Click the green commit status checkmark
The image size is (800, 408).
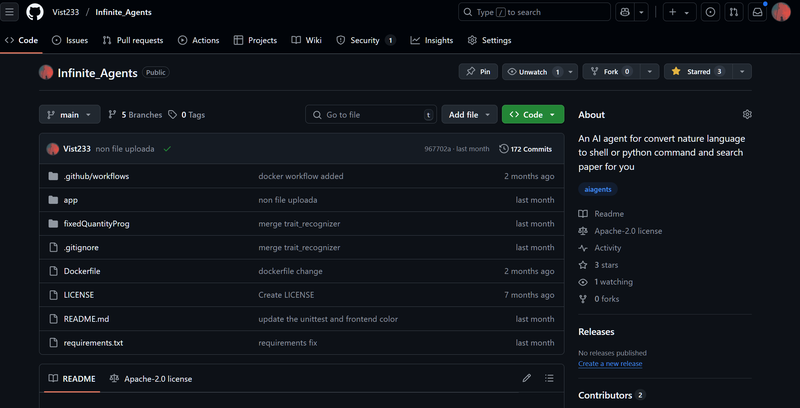tap(167, 149)
